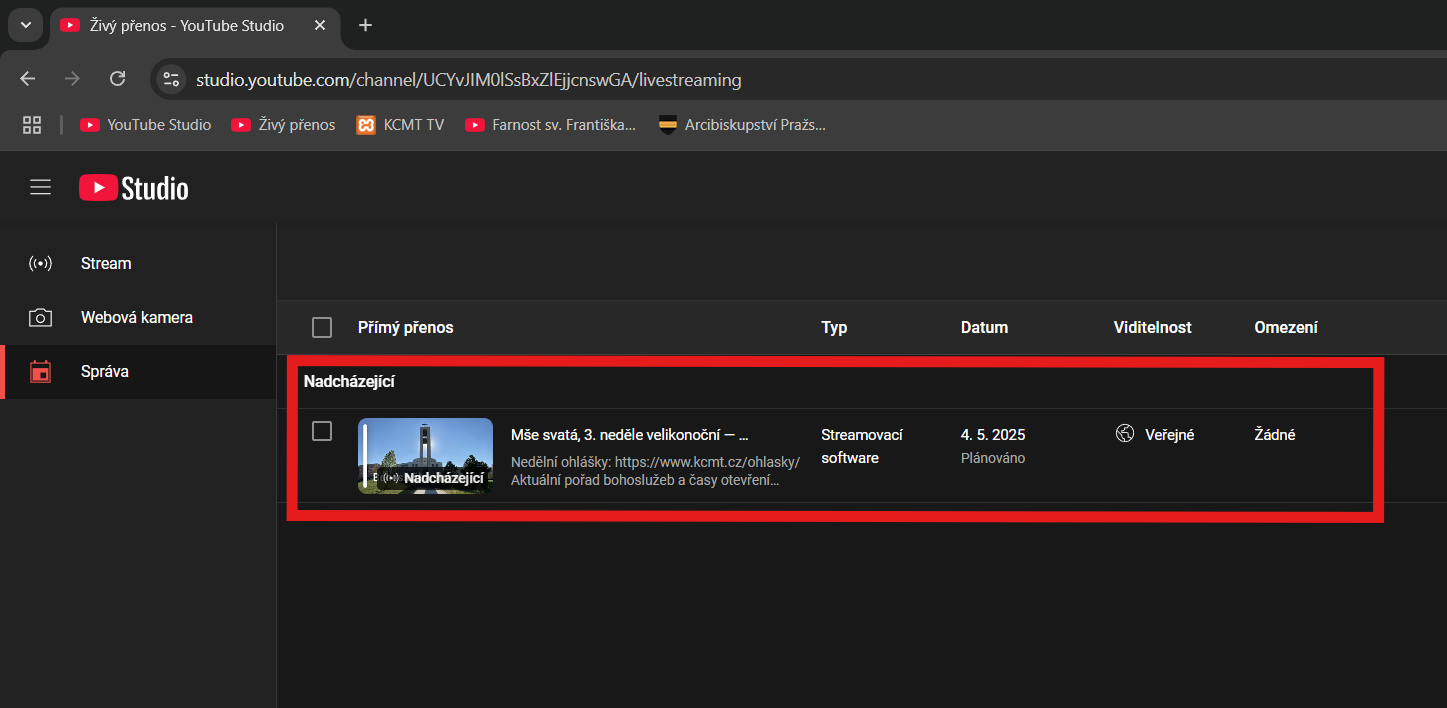This screenshot has width=1447, height=708.
Task: Click the Správa calendar icon
Action: coord(40,372)
